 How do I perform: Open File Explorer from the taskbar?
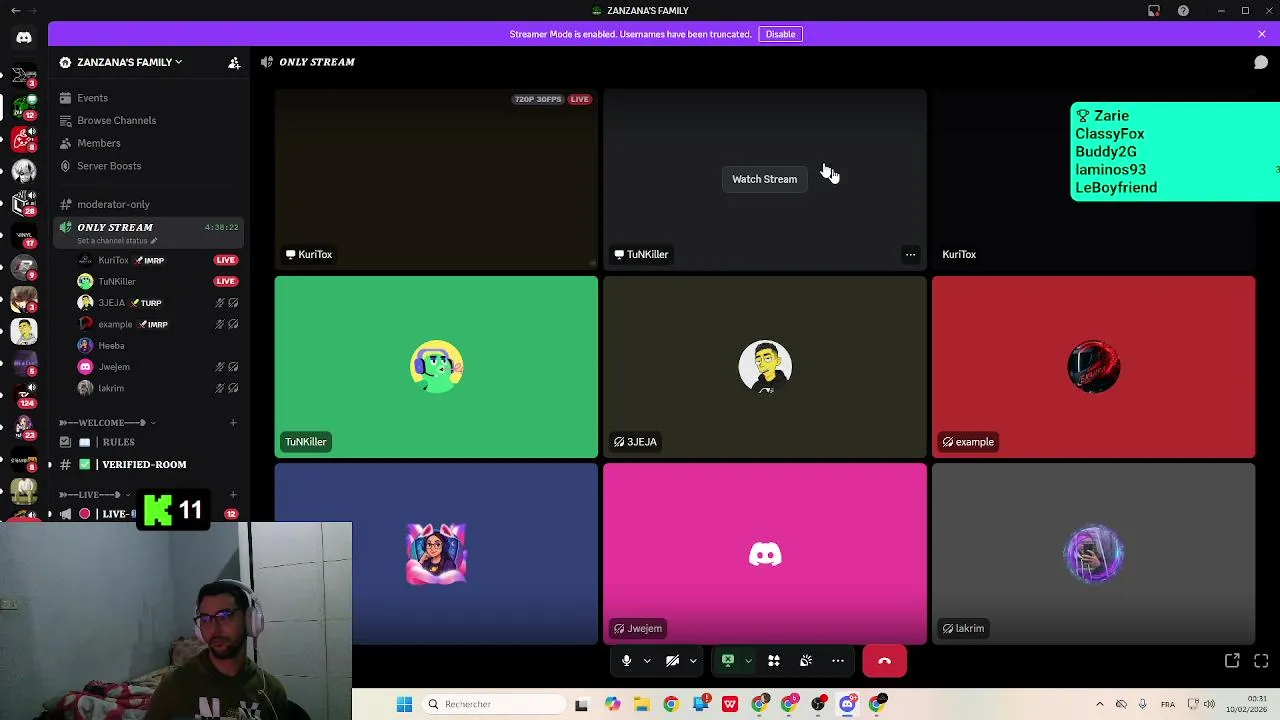pyautogui.click(x=641, y=704)
